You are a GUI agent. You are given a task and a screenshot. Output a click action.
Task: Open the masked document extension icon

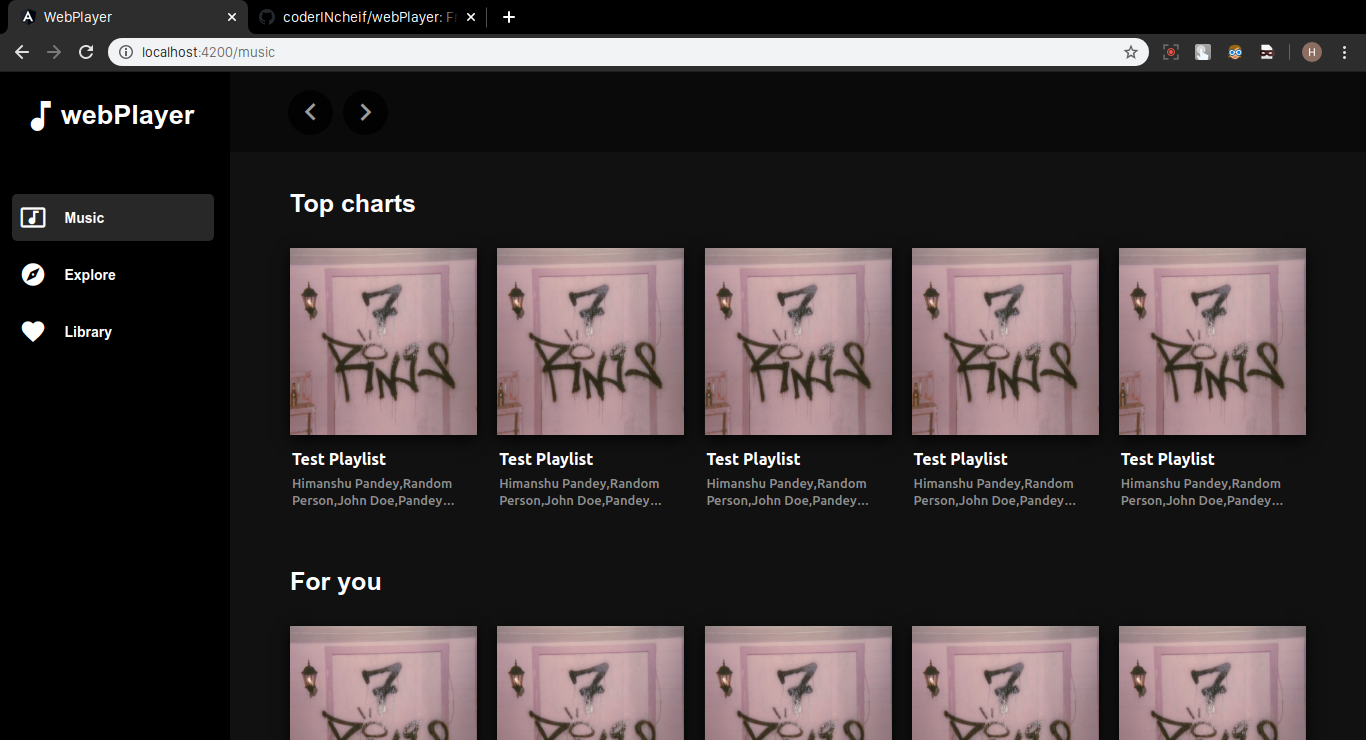coord(1267,52)
